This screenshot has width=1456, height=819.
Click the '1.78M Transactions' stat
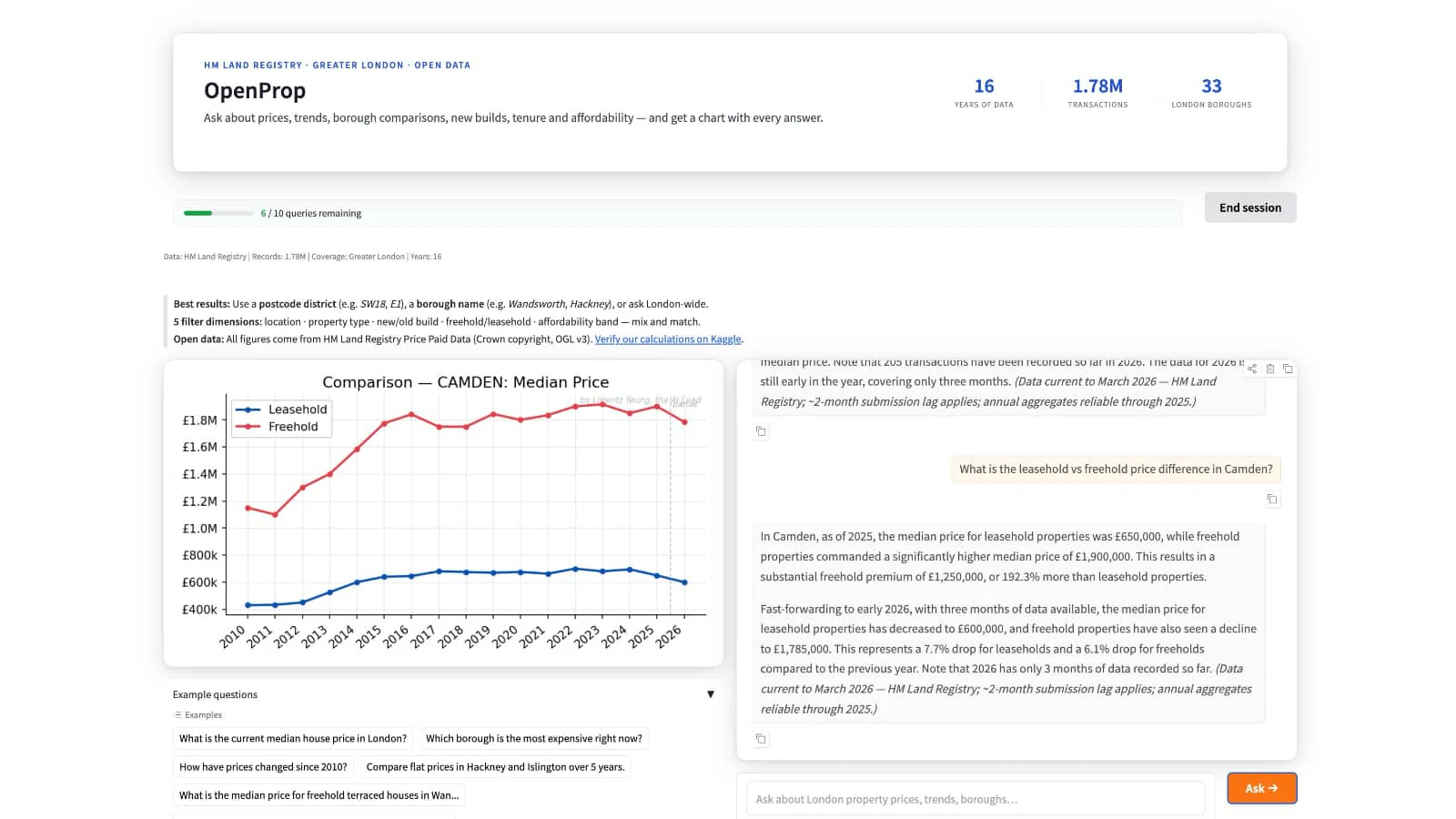pyautogui.click(x=1097, y=93)
